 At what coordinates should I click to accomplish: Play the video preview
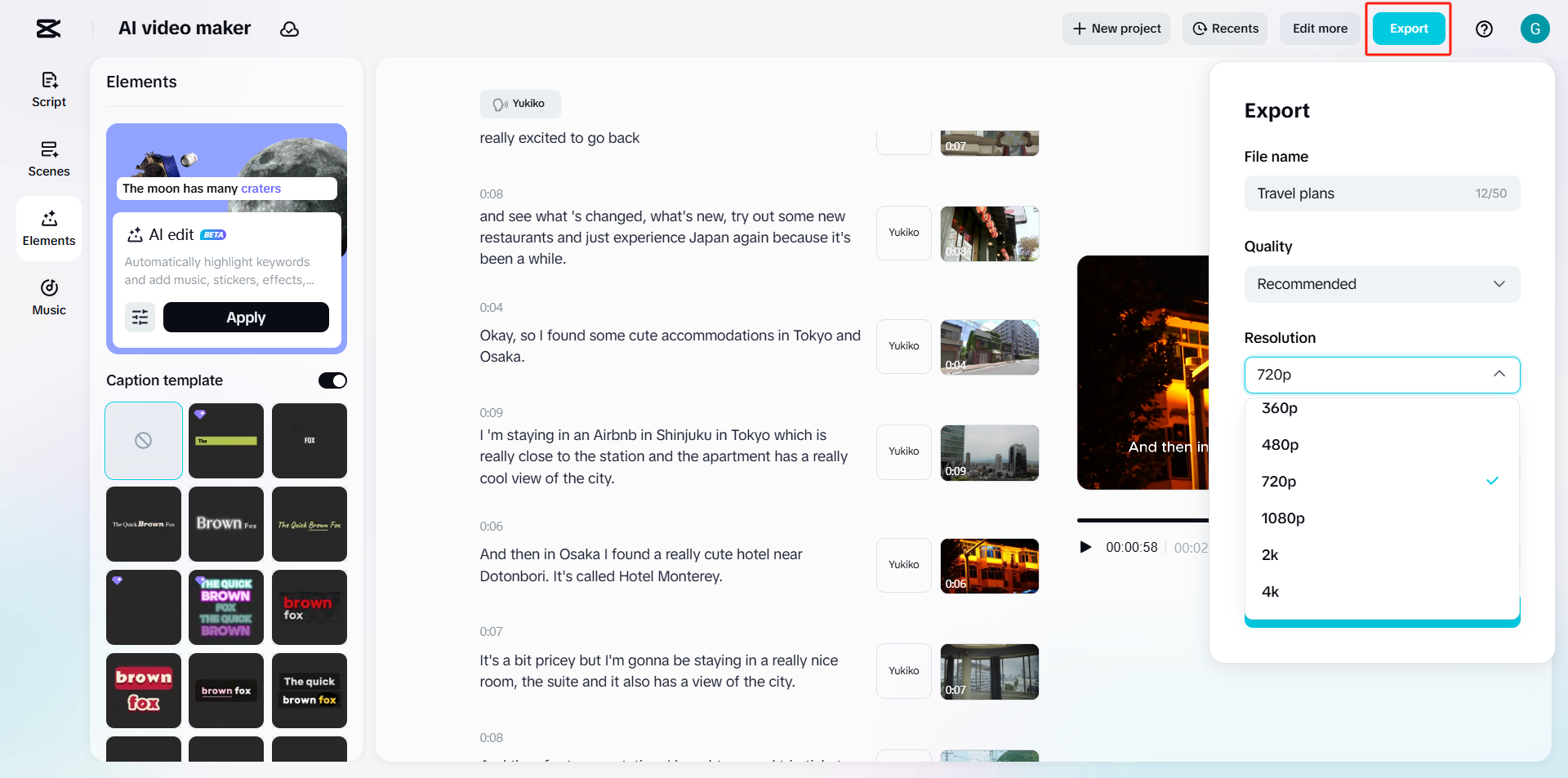tap(1085, 547)
